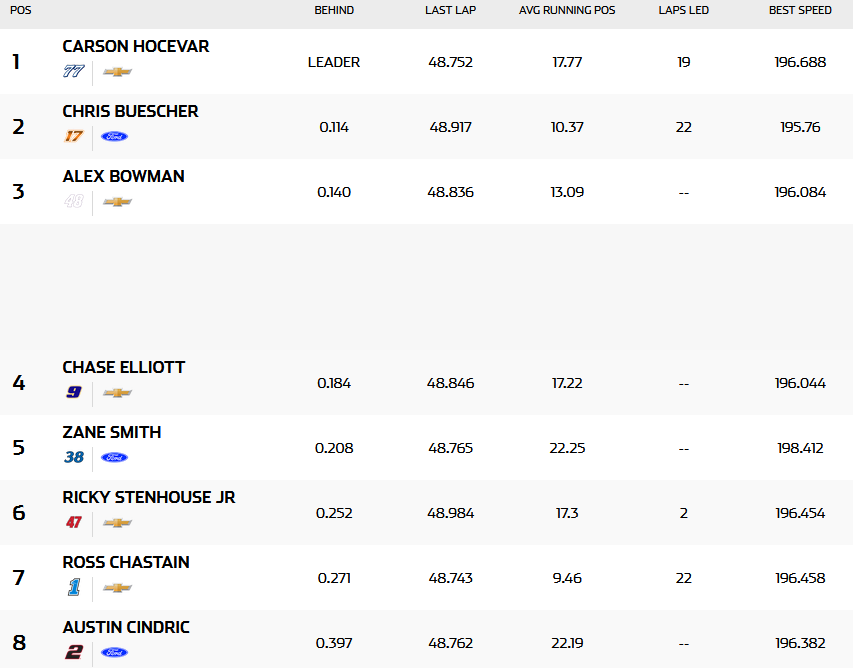Image resolution: width=853 pixels, height=668 pixels.
Task: Click Carson Hocevar's number 77 car icon
Action: pos(73,71)
